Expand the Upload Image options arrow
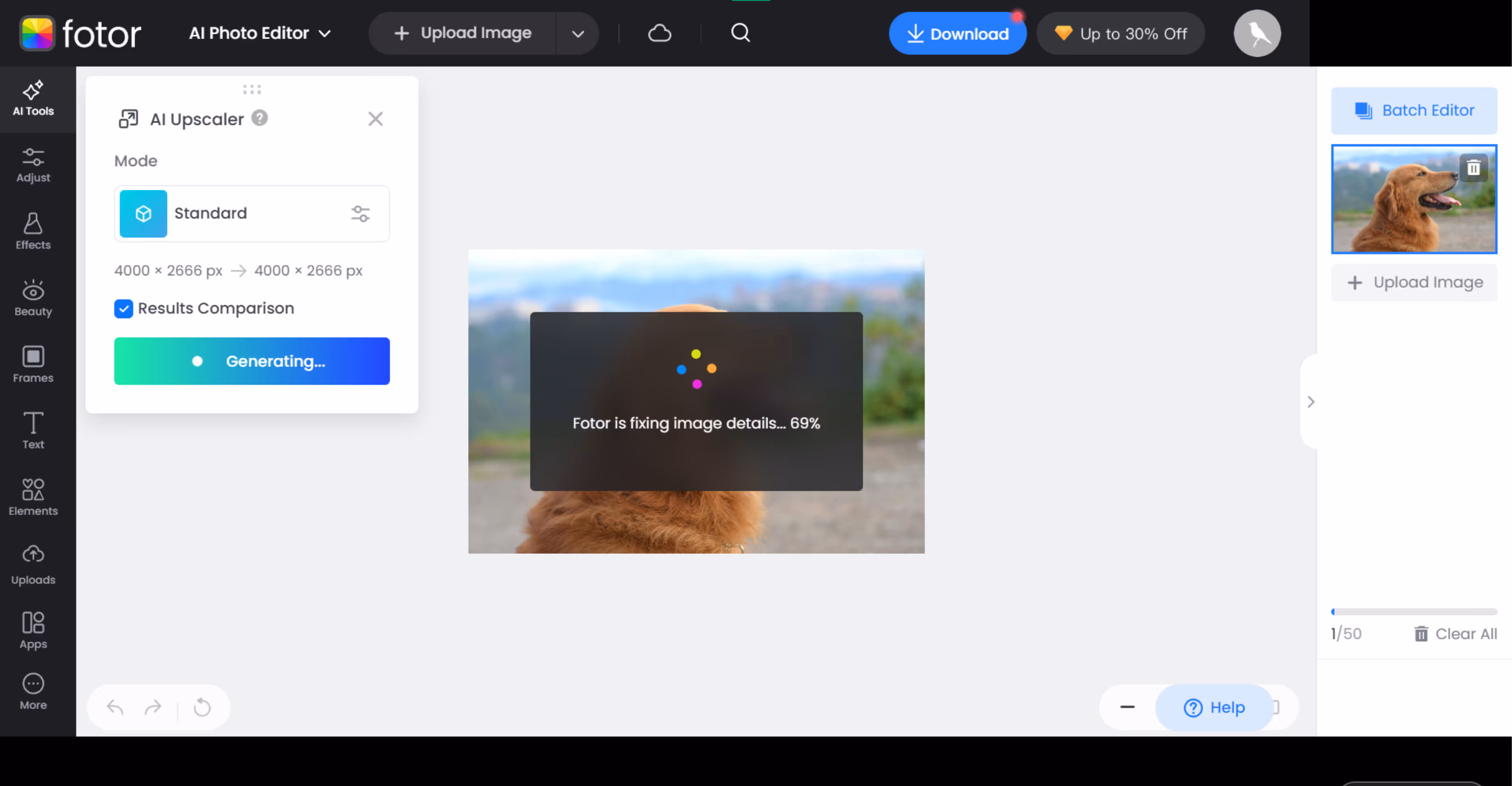 pos(577,33)
